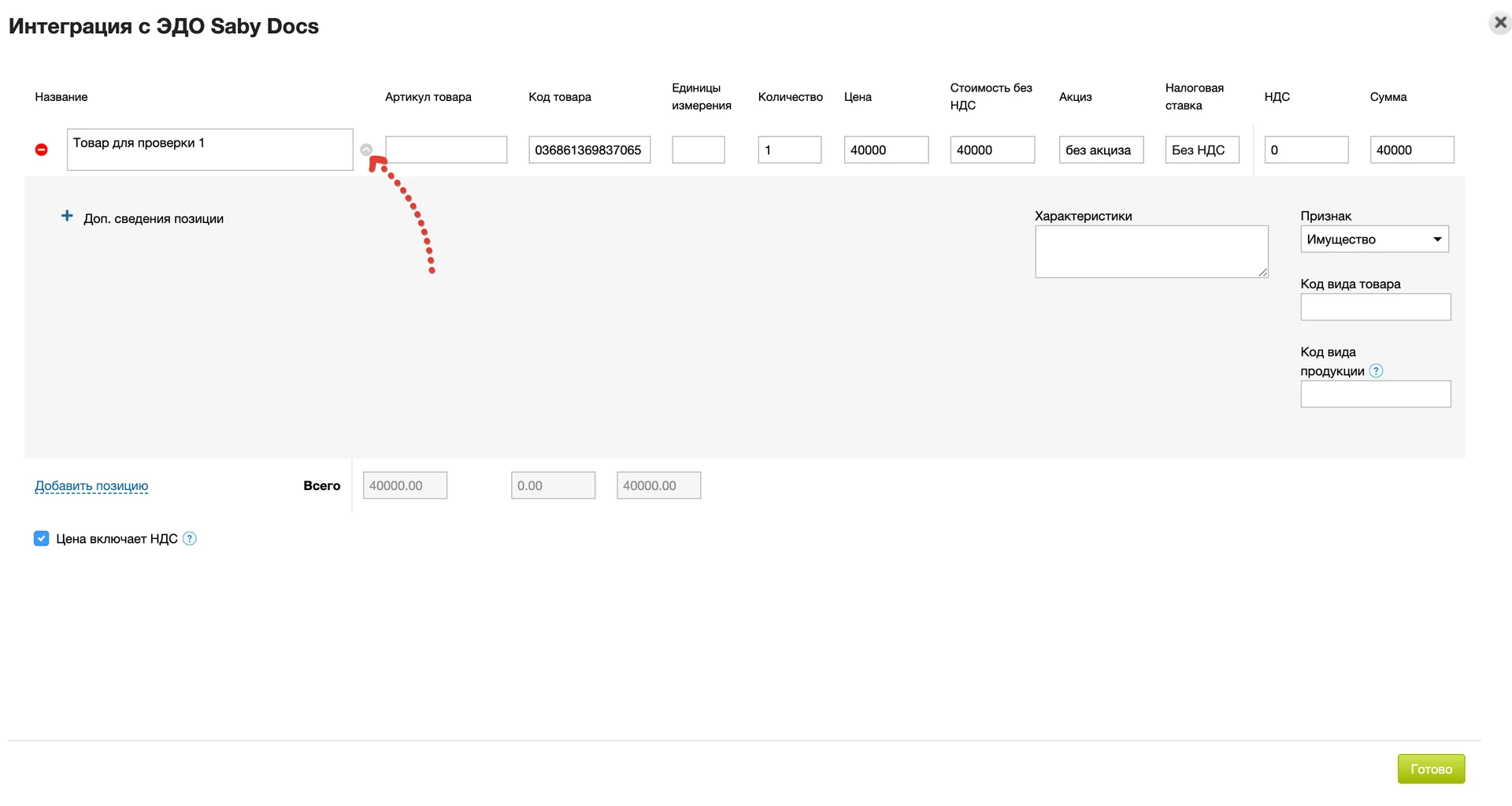Open the help icon beside Код вида продукции
This screenshot has width=1512, height=806.
(1376, 371)
